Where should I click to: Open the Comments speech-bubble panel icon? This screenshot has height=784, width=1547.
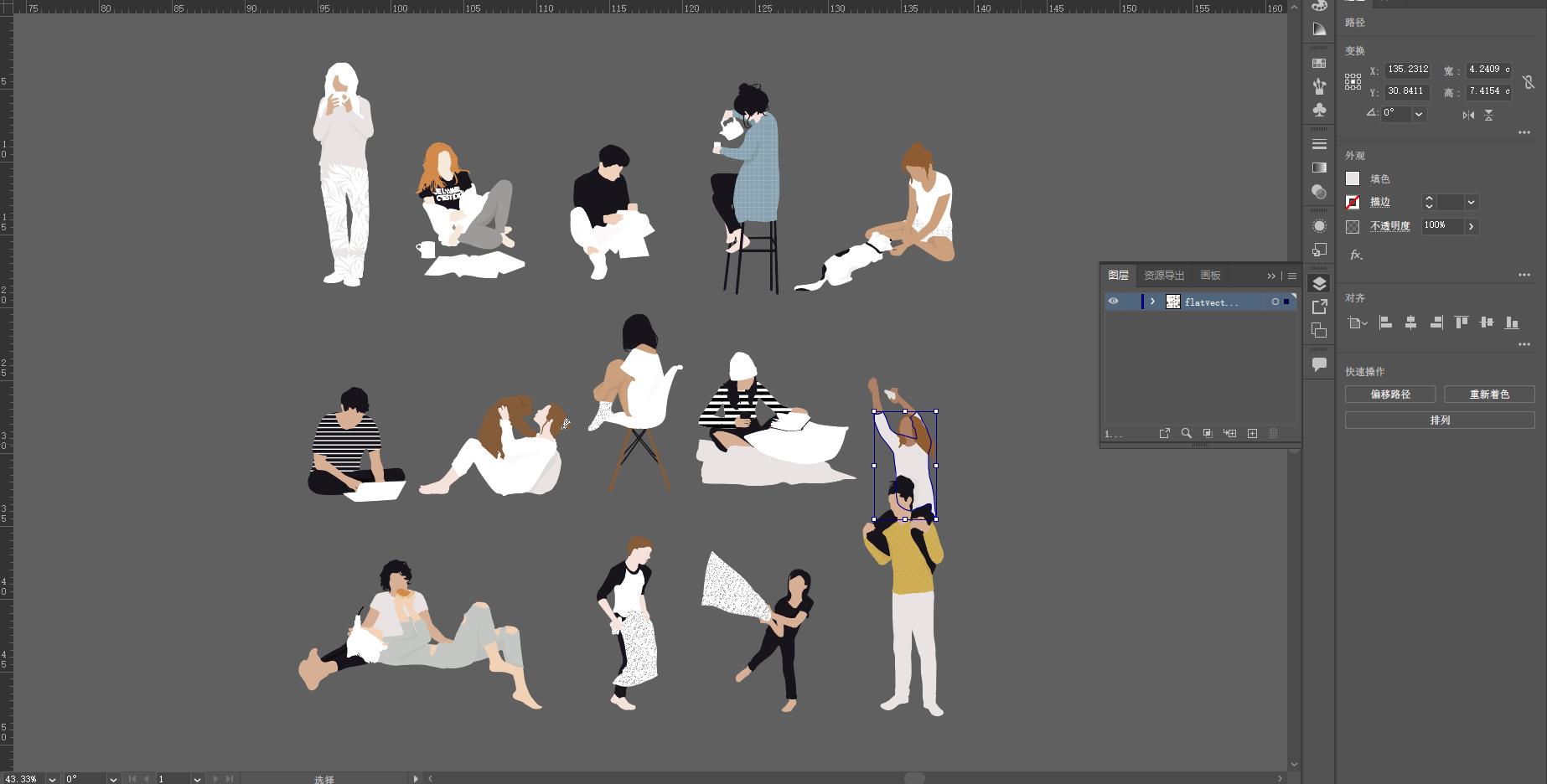(1319, 364)
